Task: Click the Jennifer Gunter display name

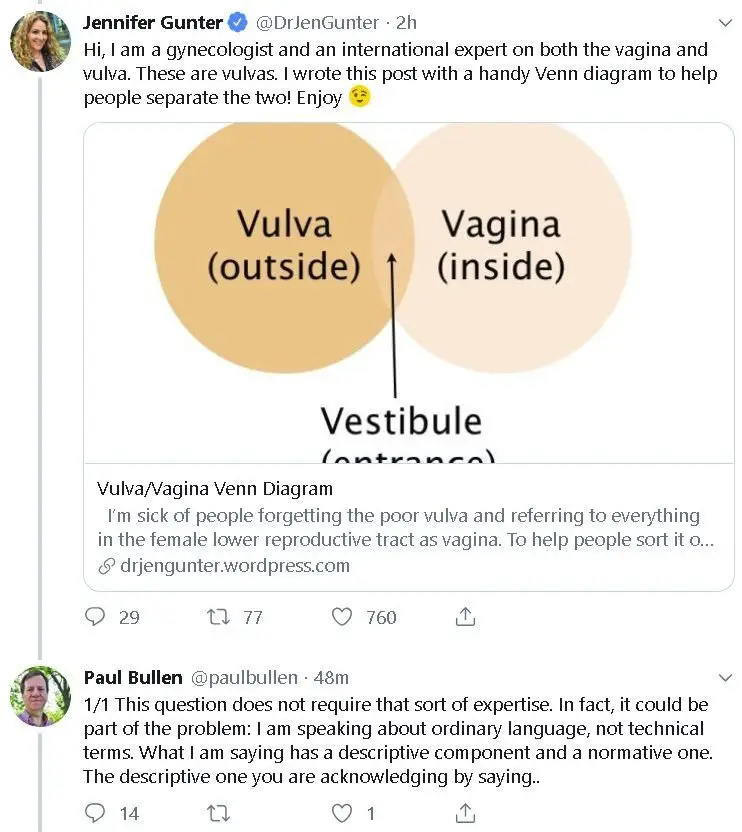Action: click(153, 23)
